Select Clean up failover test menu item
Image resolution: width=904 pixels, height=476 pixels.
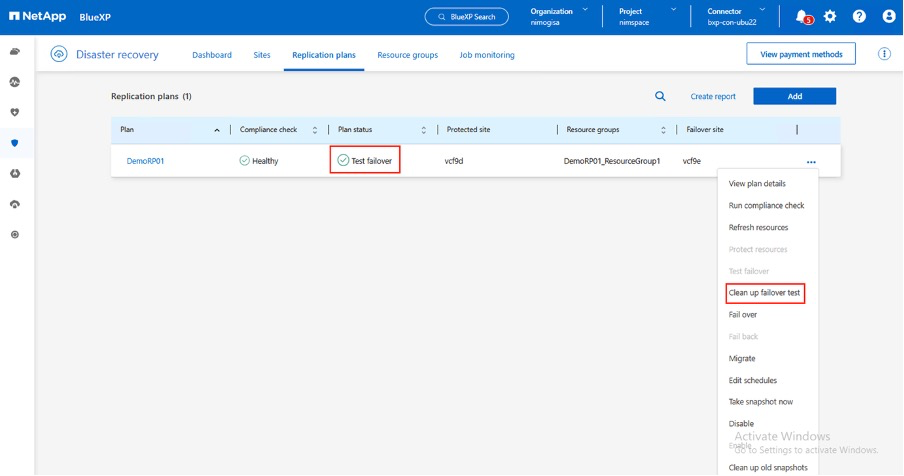coord(765,293)
